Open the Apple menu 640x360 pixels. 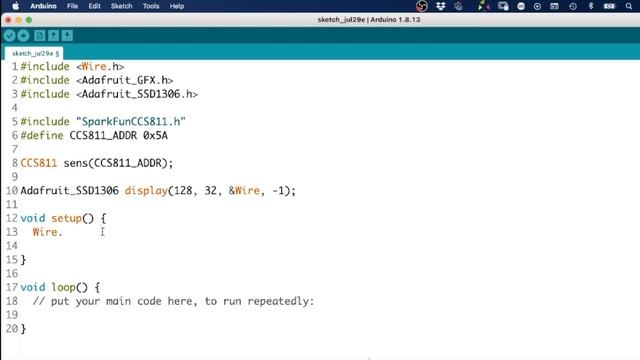click(15, 6)
